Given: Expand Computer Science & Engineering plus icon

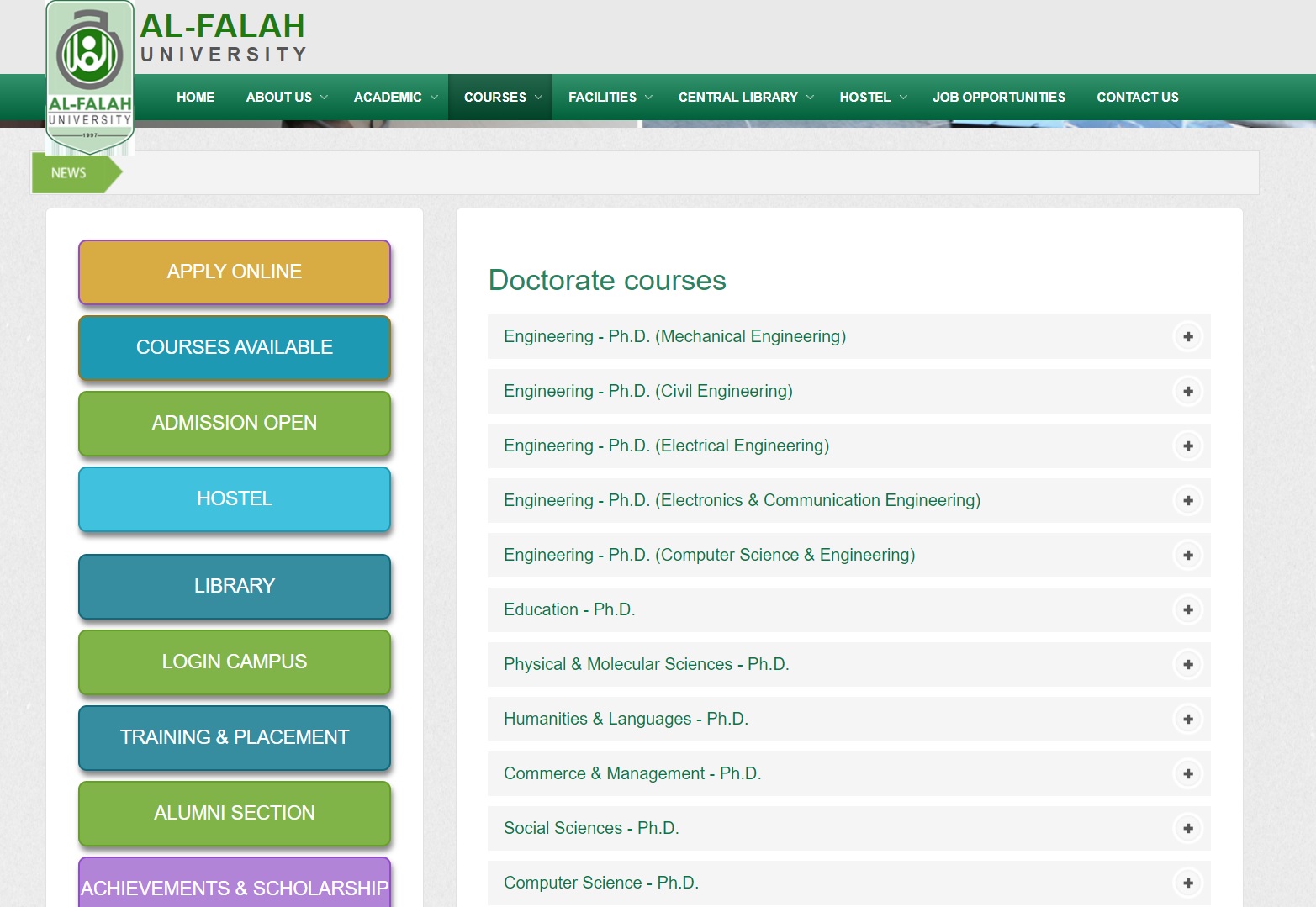Looking at the screenshot, I should click(x=1188, y=556).
